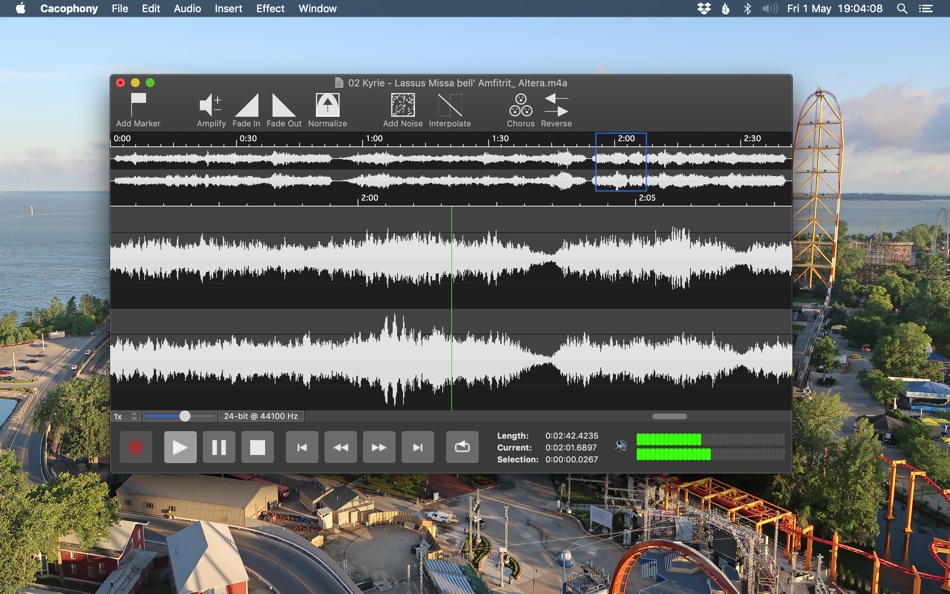
Task: Click the Normalize toolbar icon
Action: click(327, 105)
